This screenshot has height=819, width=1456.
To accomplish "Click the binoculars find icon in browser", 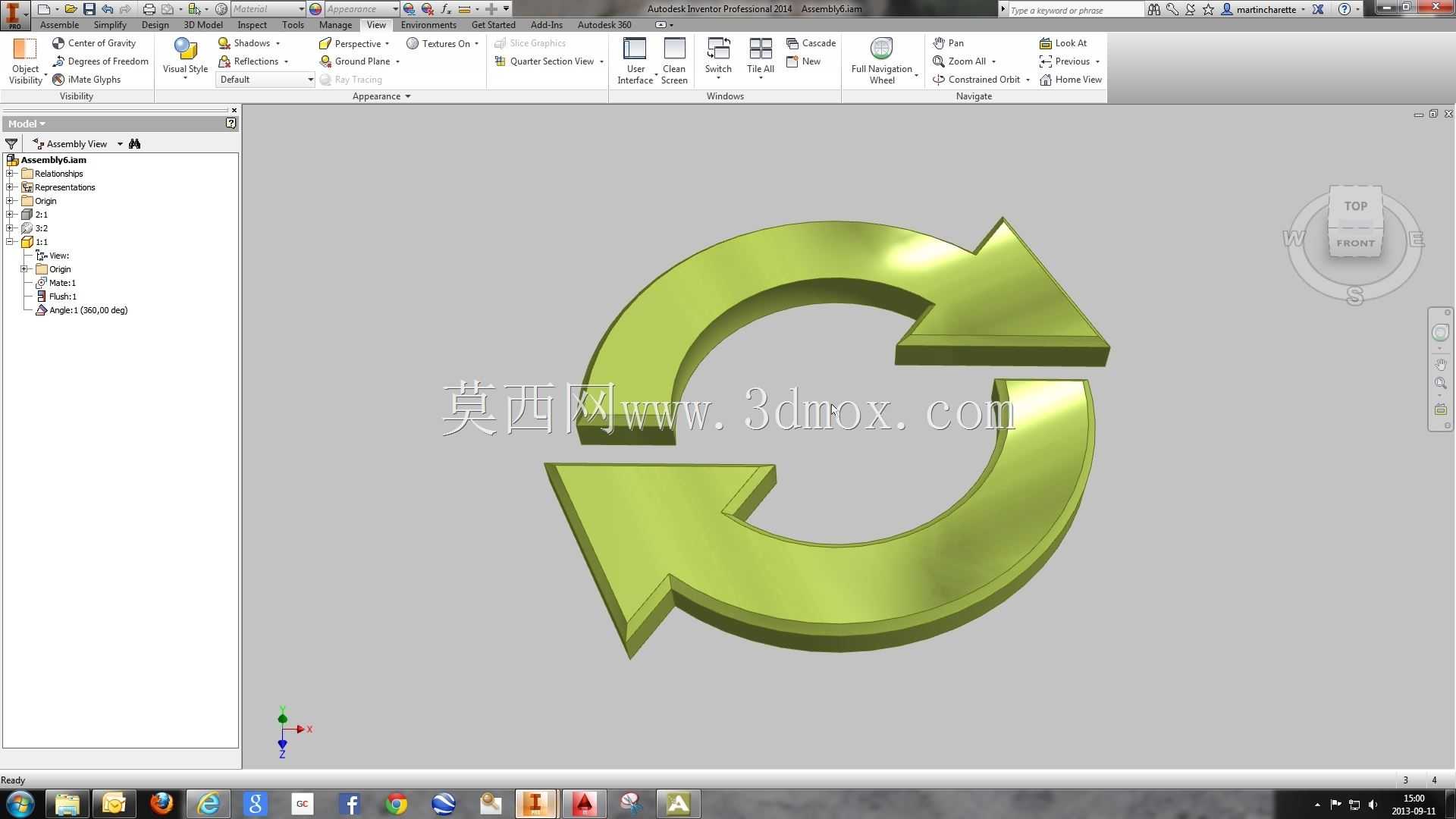I will 135,144.
